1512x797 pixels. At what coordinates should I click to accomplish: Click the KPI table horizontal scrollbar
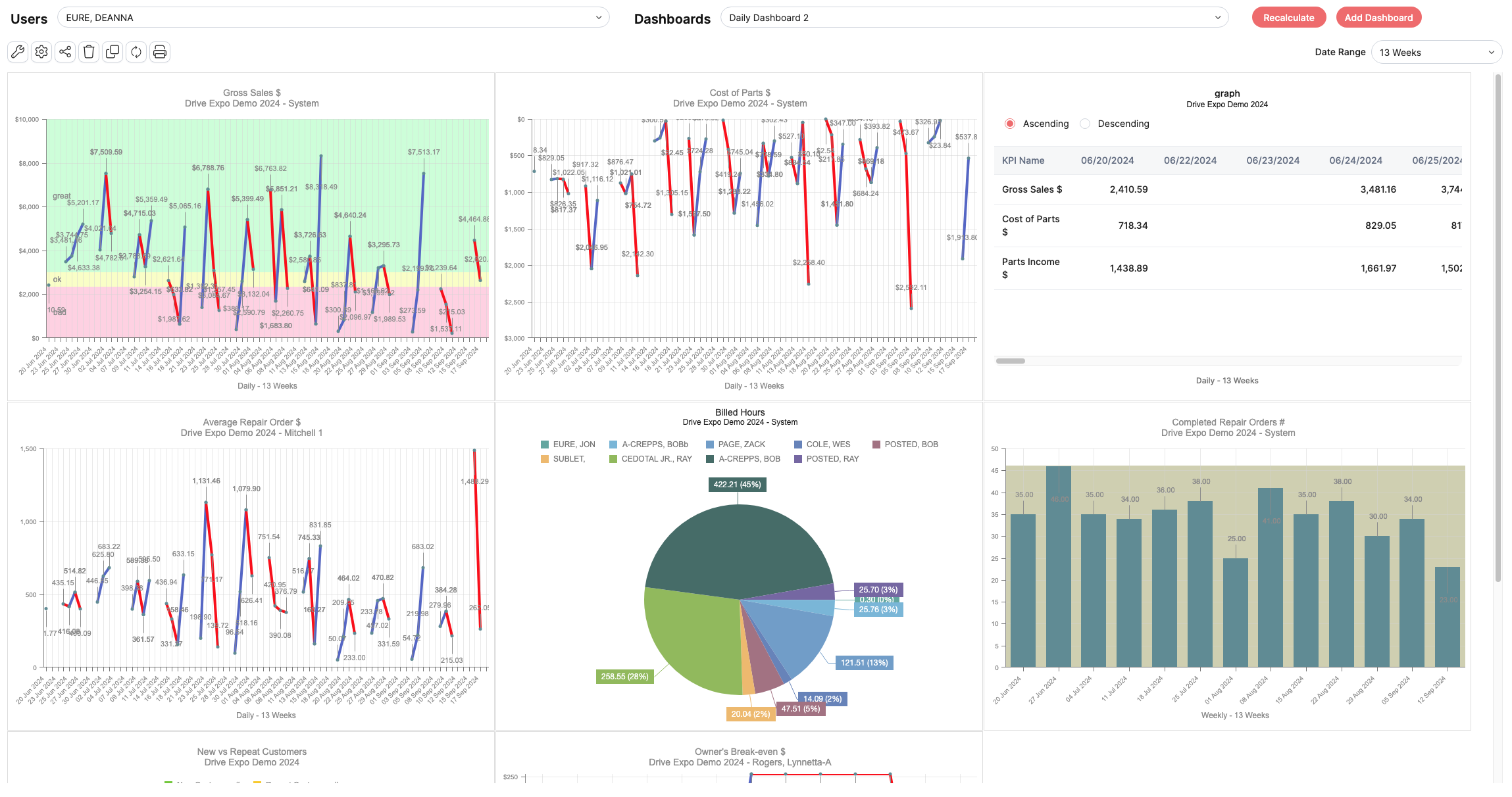click(x=1010, y=361)
